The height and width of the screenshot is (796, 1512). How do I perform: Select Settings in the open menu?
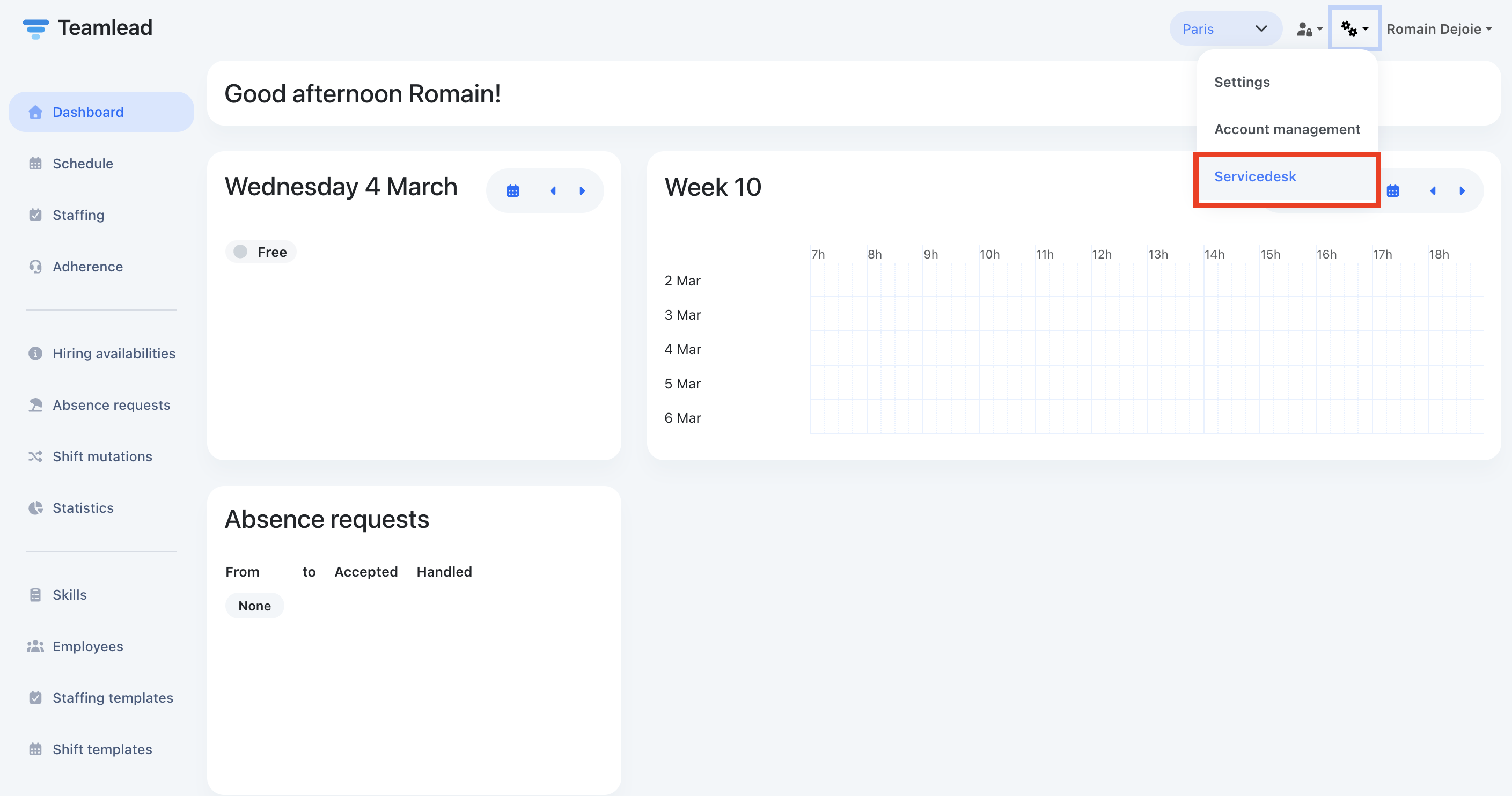point(1242,82)
